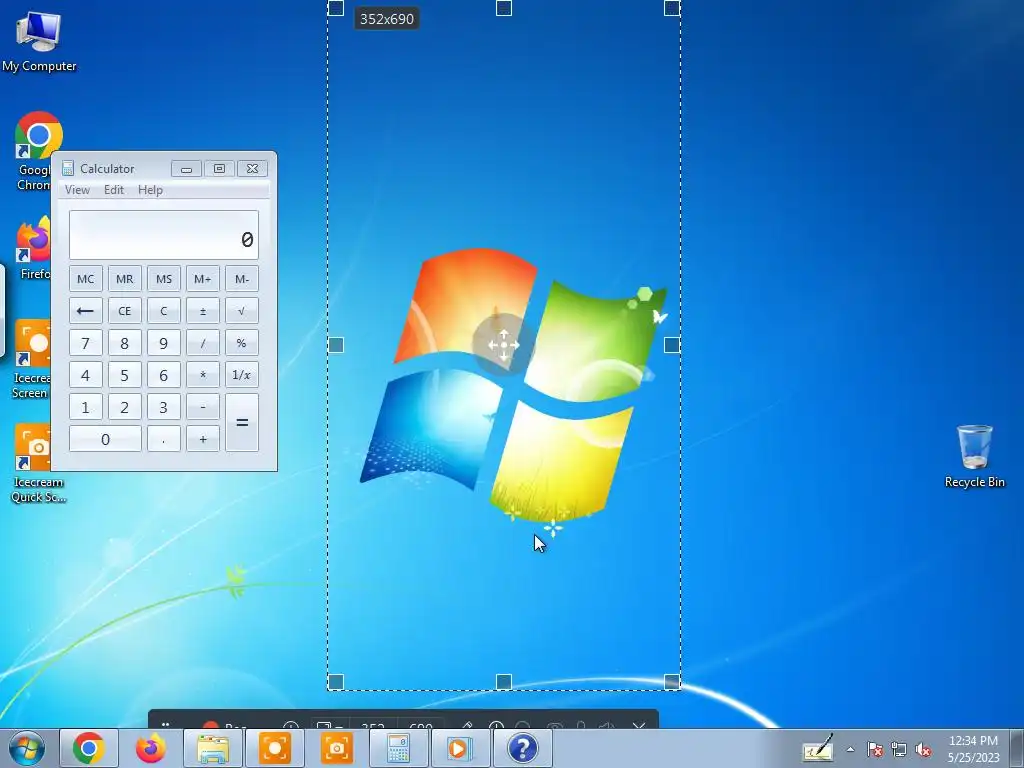The image size is (1024, 768).
Task: Click the CE clear entry button
Action: [x=125, y=311]
